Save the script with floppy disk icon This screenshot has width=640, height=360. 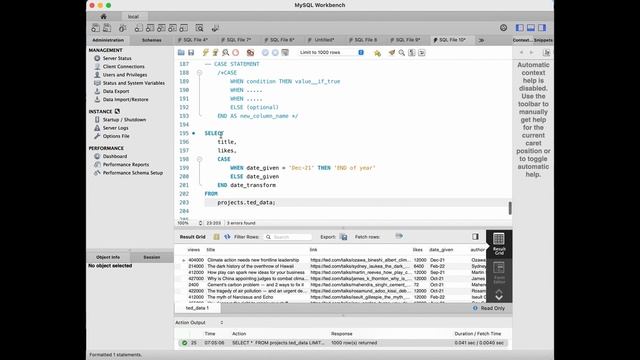point(191,53)
